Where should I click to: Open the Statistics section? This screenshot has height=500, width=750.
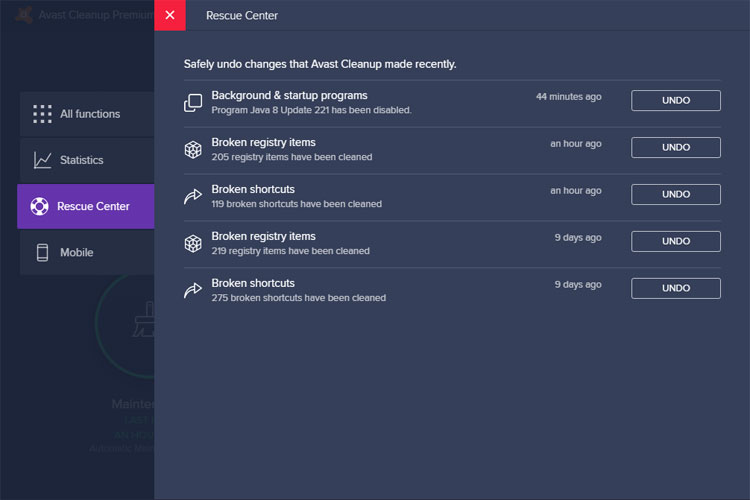click(87, 160)
